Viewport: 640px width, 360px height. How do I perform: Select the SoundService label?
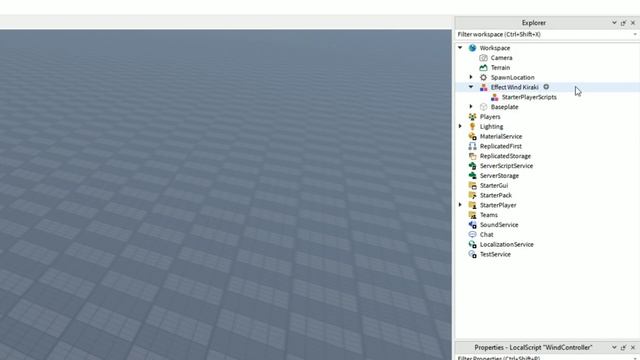[x=499, y=224]
